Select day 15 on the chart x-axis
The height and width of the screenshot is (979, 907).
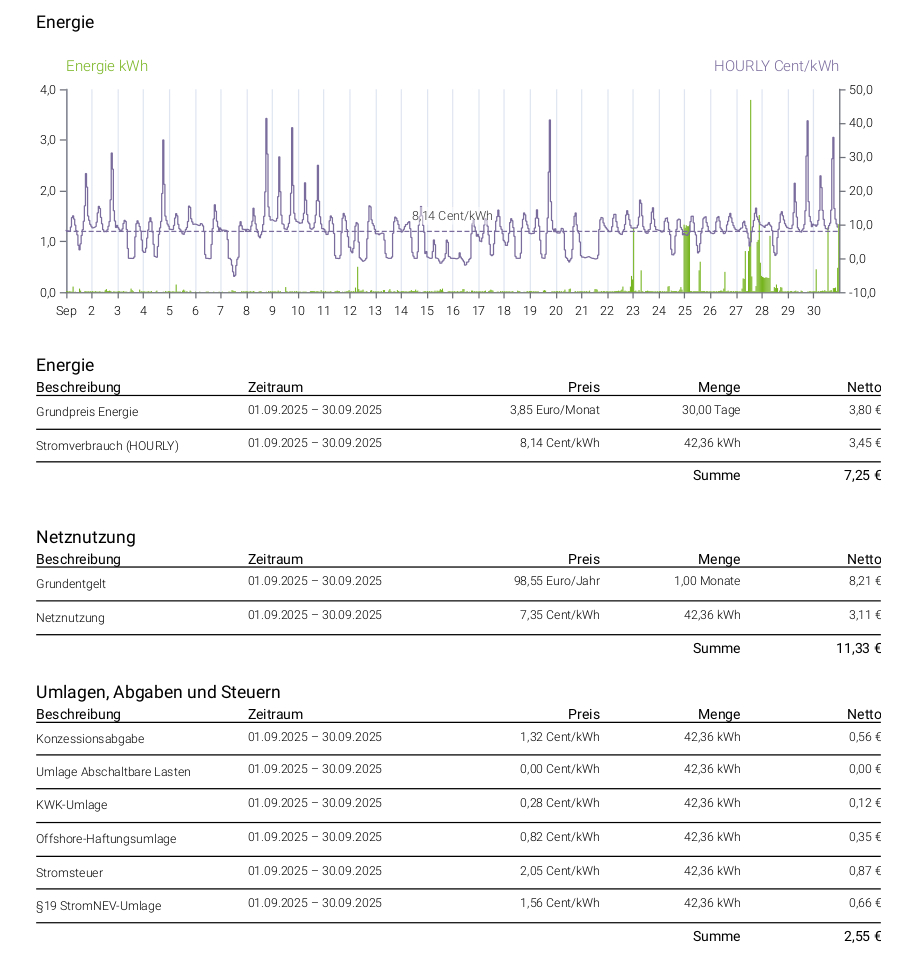pos(427,311)
